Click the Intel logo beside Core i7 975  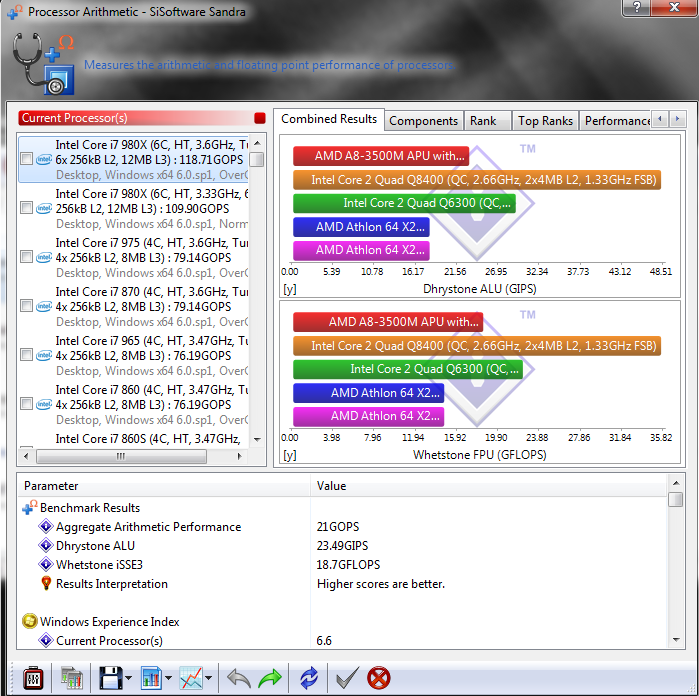[x=44, y=257]
